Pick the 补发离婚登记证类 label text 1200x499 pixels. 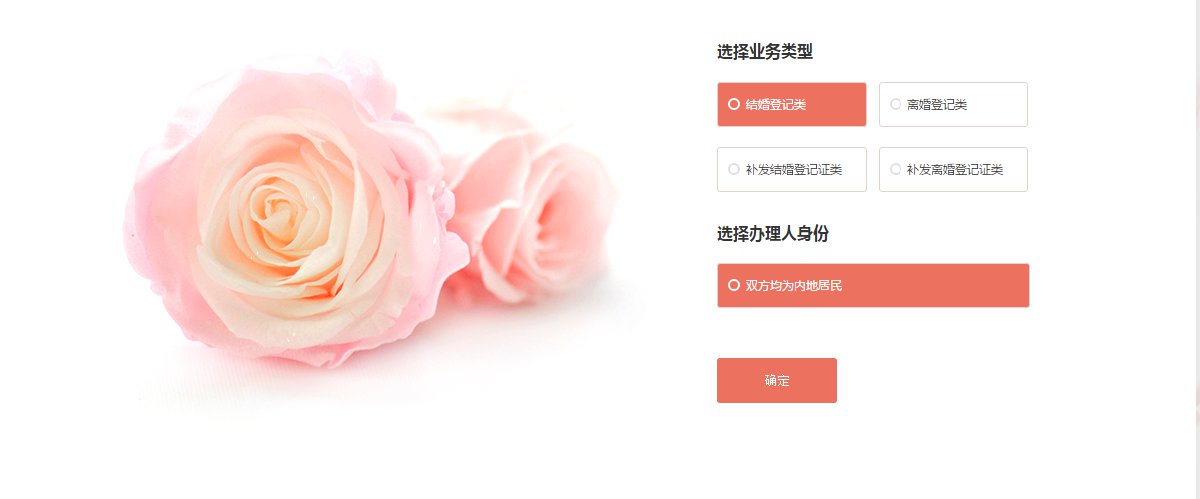click(955, 169)
